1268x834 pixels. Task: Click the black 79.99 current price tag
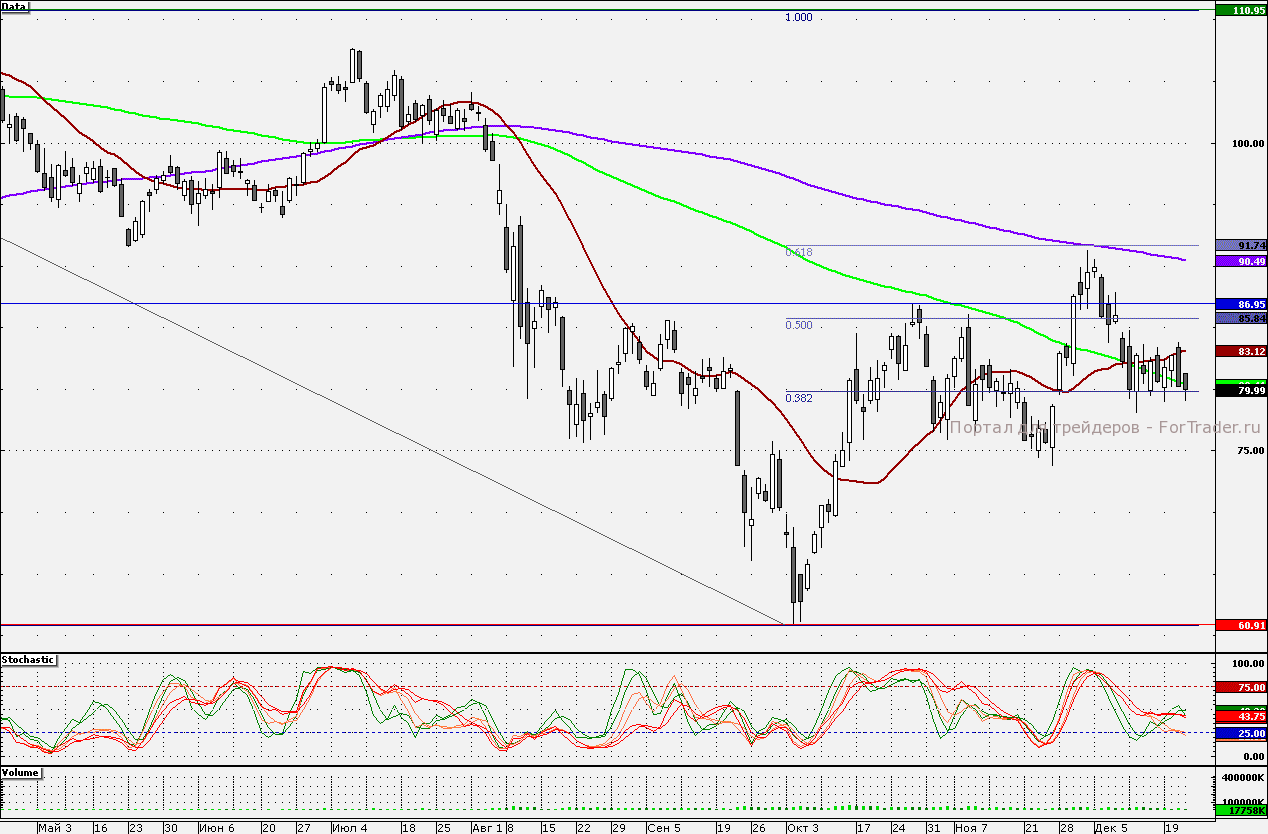1240,391
